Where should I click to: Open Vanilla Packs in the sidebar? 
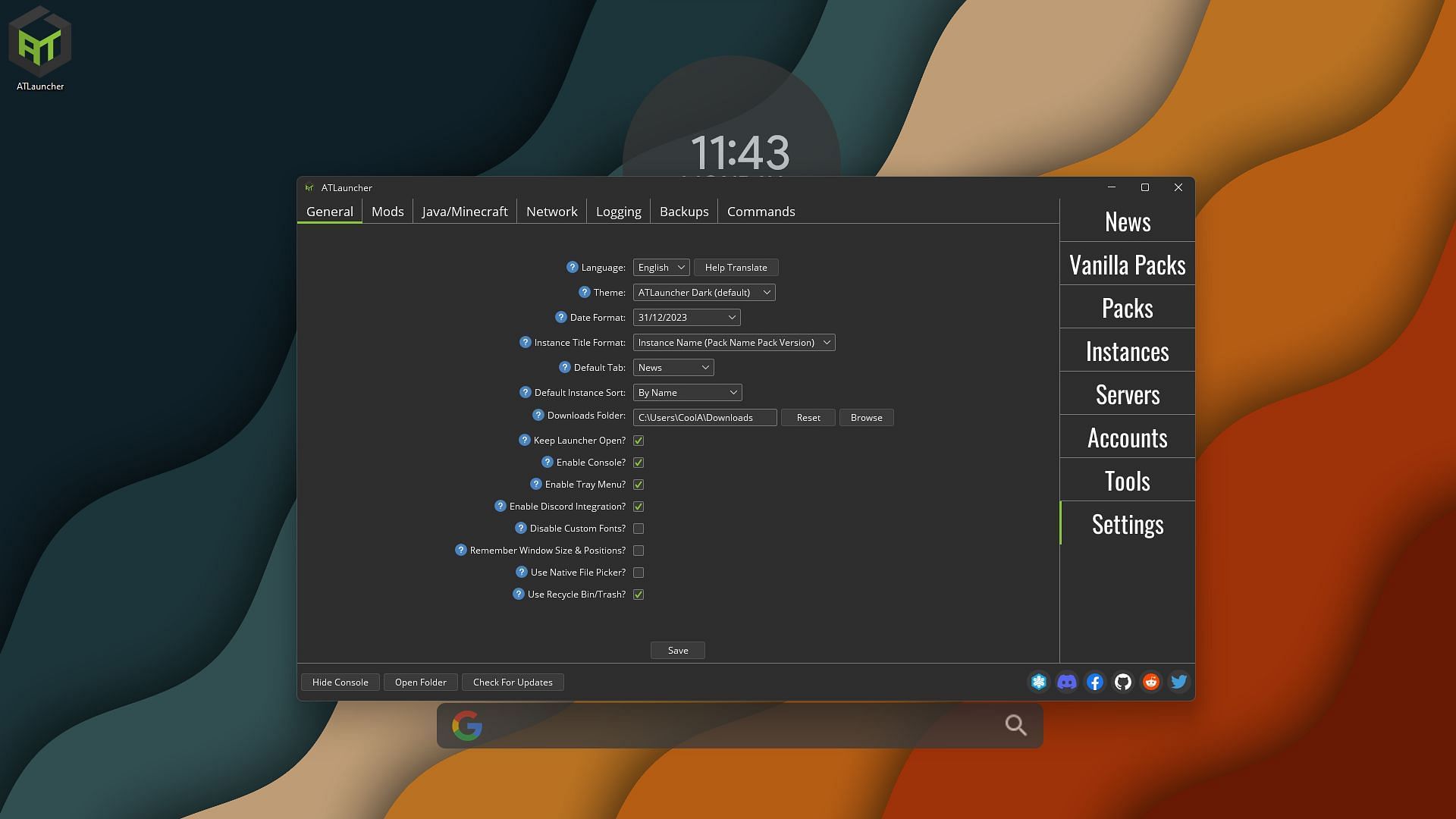(x=1128, y=264)
